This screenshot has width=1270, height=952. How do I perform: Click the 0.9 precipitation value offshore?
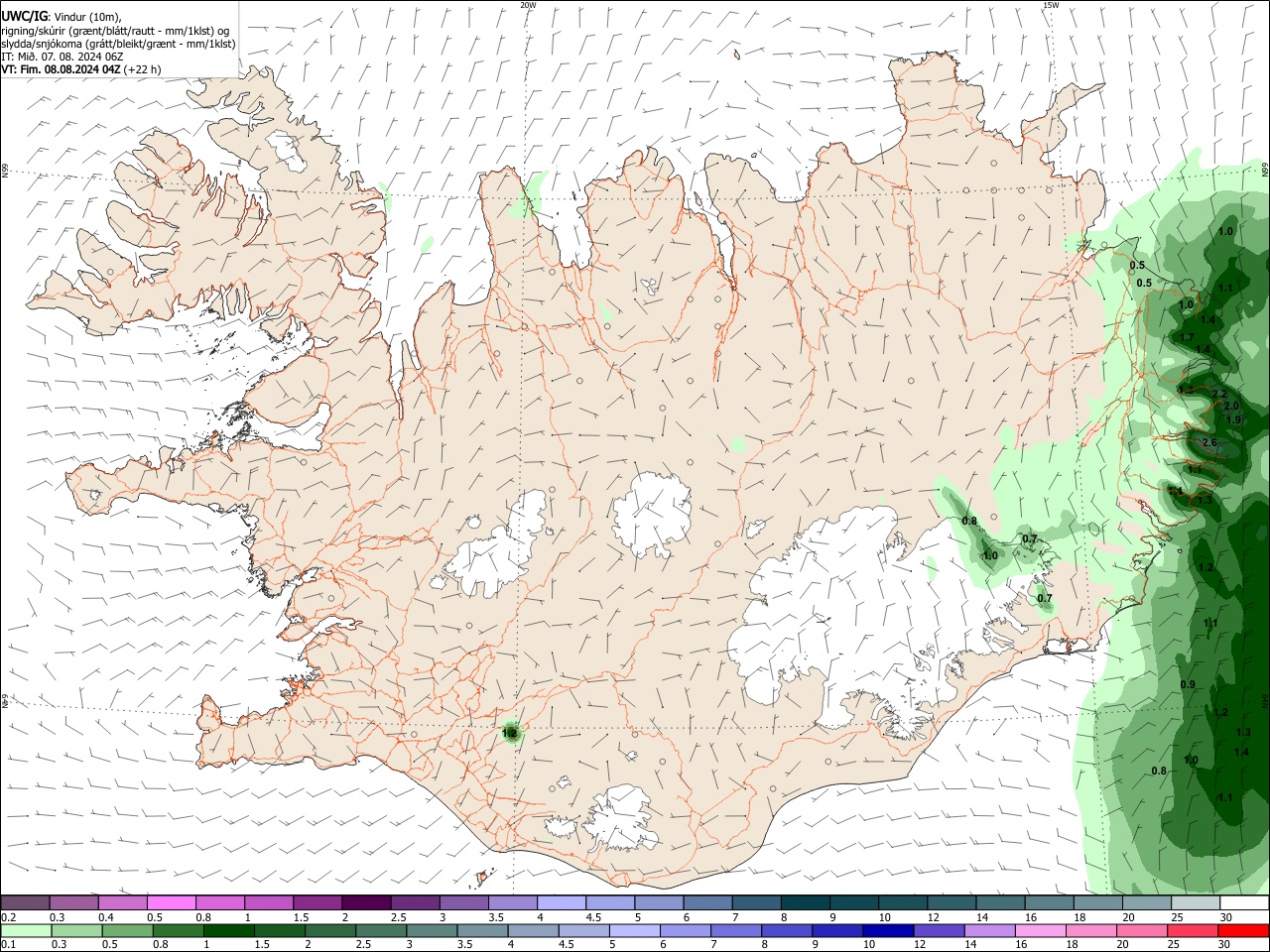click(x=1188, y=685)
